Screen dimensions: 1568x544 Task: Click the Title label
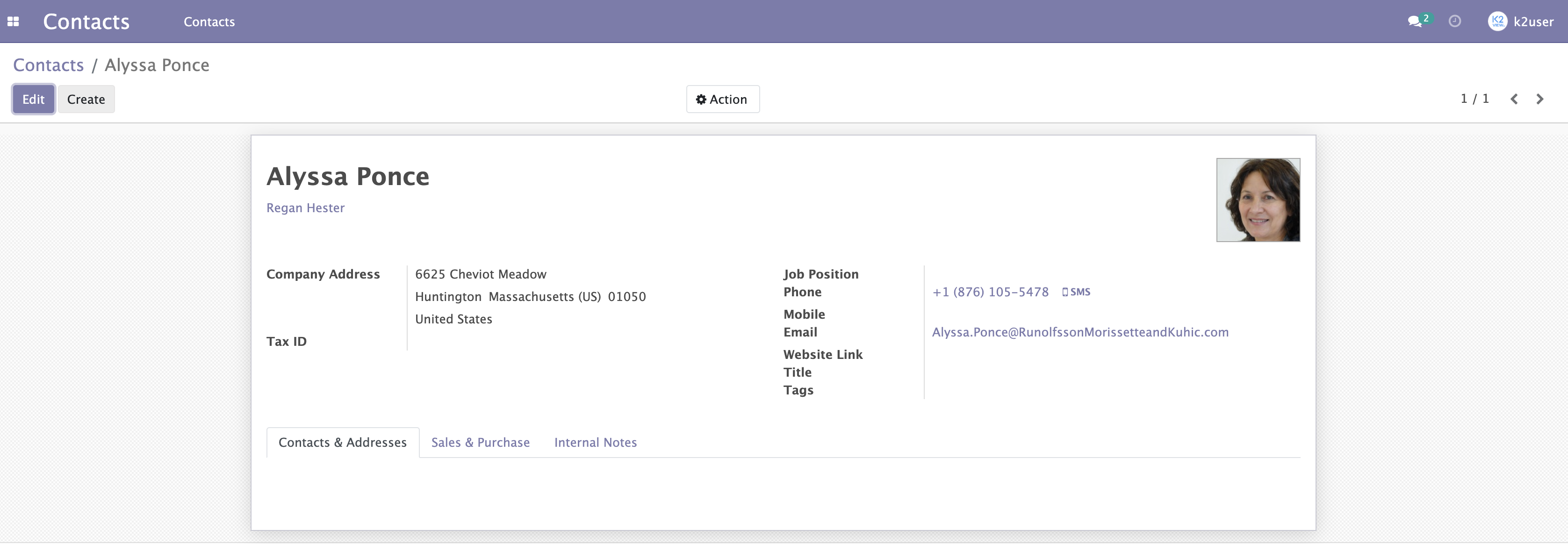798,372
